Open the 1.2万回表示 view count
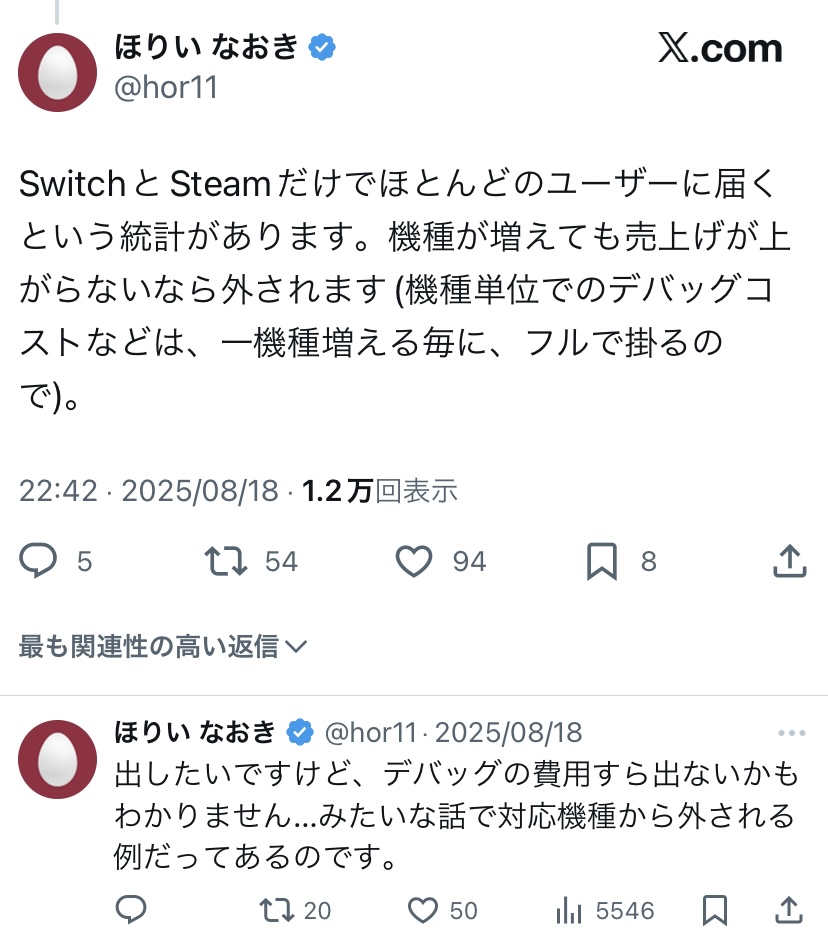The height and width of the screenshot is (952, 828). coord(380,490)
